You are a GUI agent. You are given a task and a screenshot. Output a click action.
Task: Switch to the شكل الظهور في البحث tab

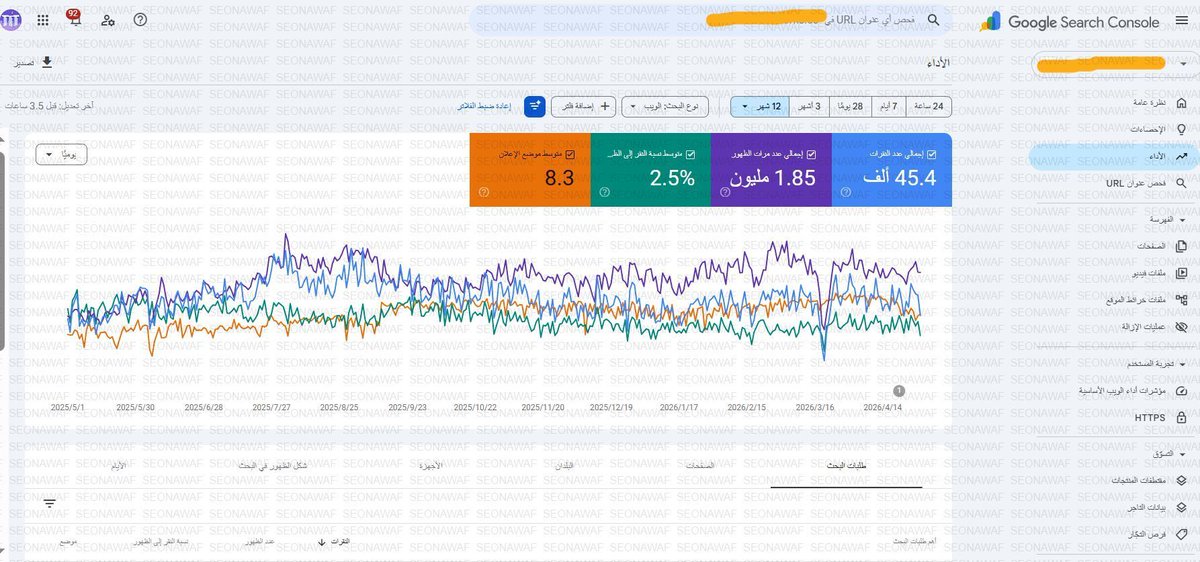(x=272, y=466)
